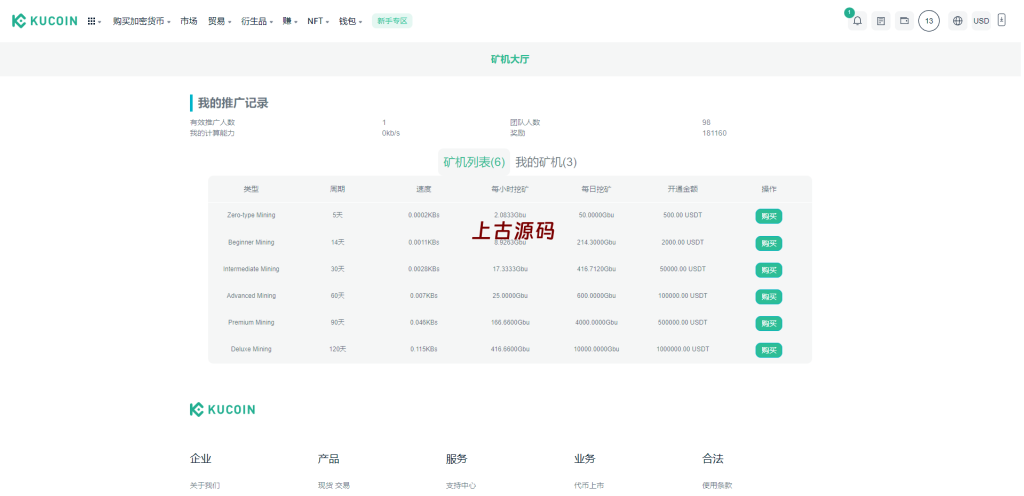Click 购买 for Advanced Mining
Image resolution: width=1024 pixels, height=496 pixels.
(x=769, y=296)
